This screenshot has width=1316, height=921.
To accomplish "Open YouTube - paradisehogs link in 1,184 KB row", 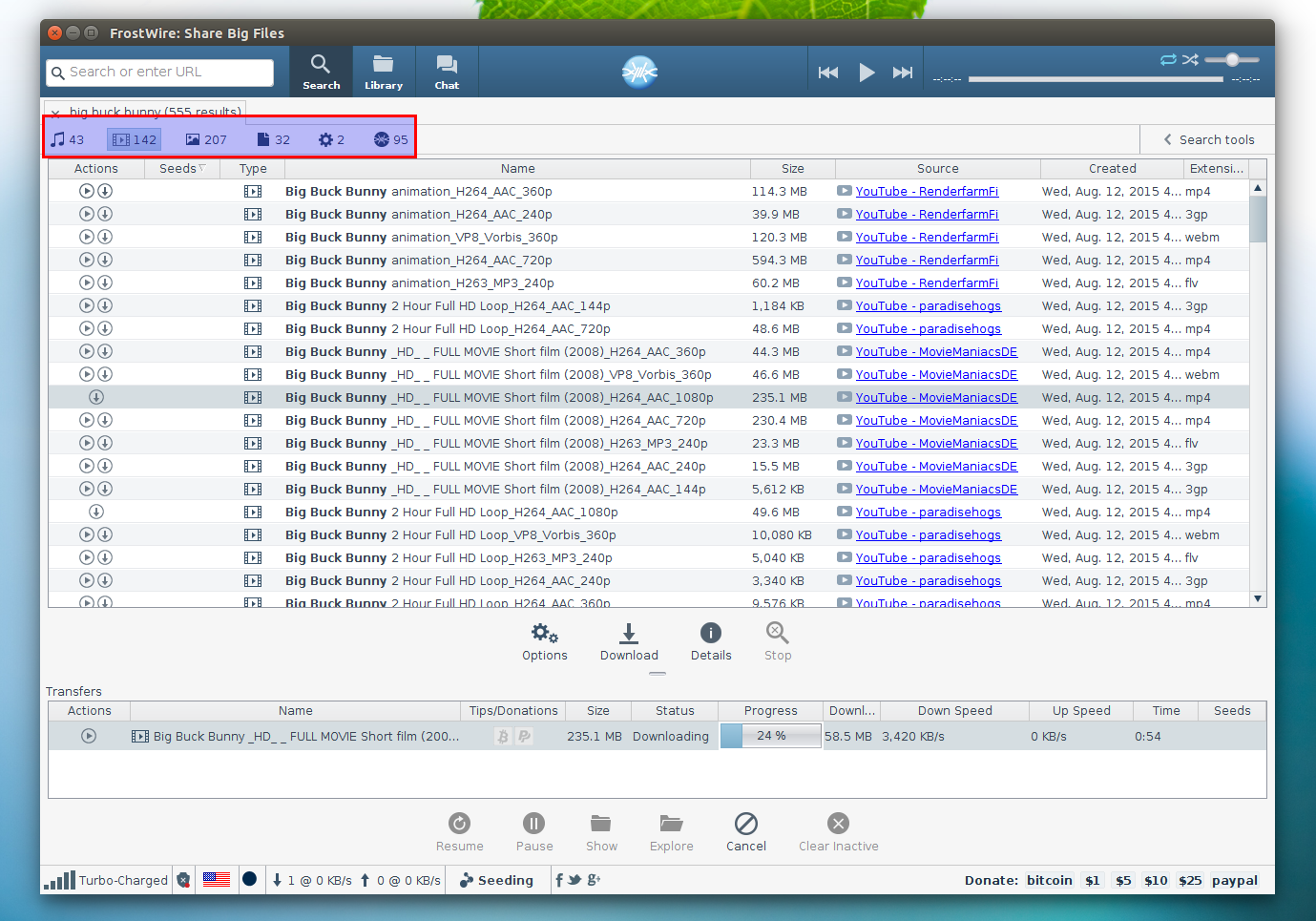I will pyautogui.click(x=928, y=305).
